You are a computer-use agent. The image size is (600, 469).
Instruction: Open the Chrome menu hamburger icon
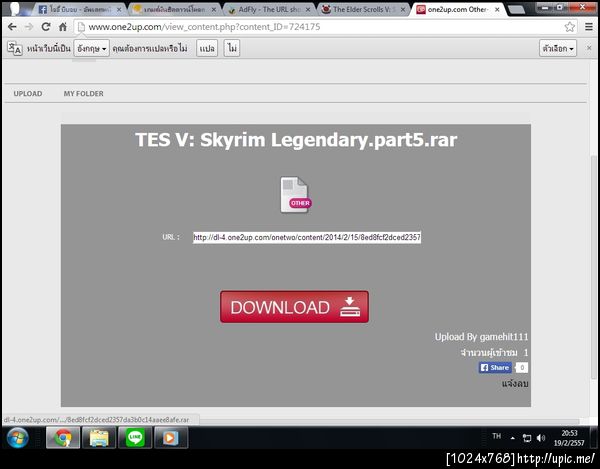(x=589, y=27)
